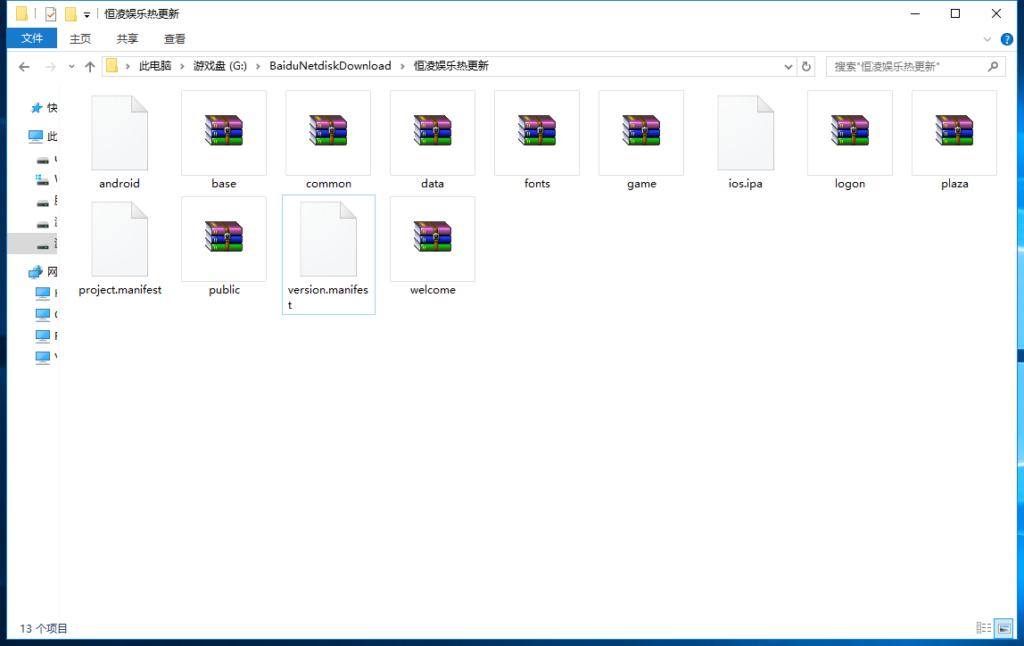1024x646 pixels.
Task: Select the ios.ipa file
Action: tap(745, 132)
